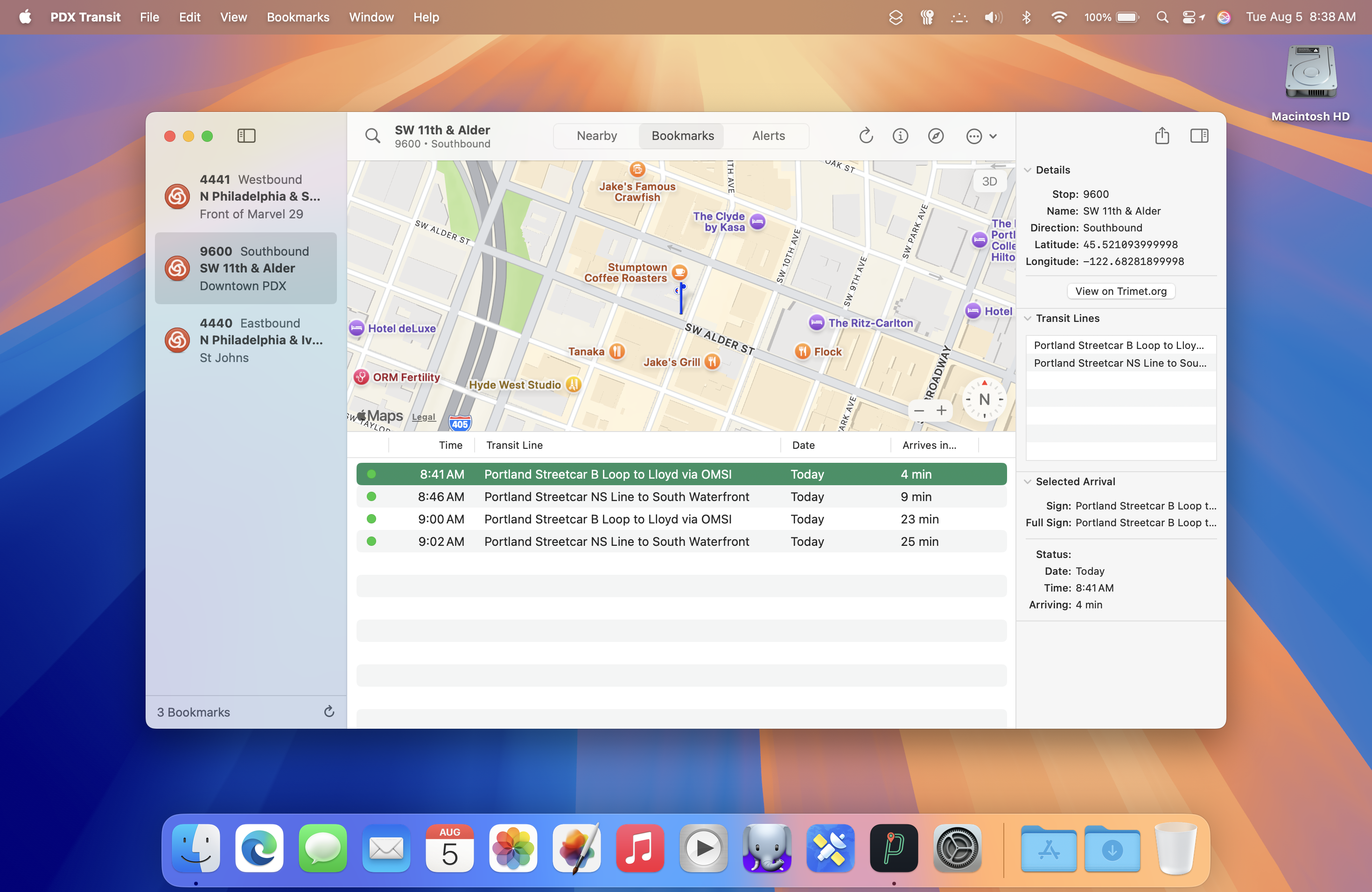Toggle the left sidebar panel icon
The width and height of the screenshot is (1372, 892).
point(246,136)
